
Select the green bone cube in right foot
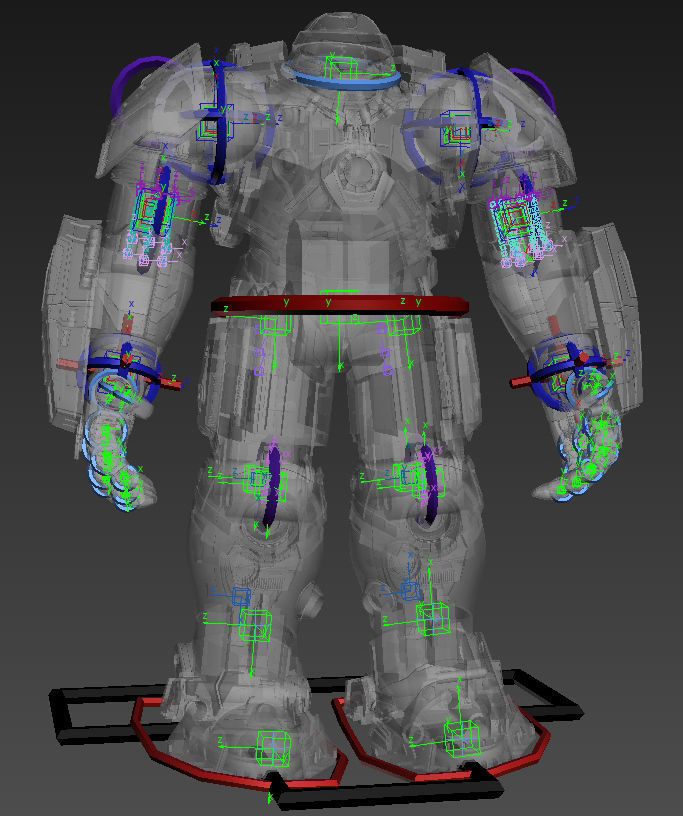[x=462, y=738]
